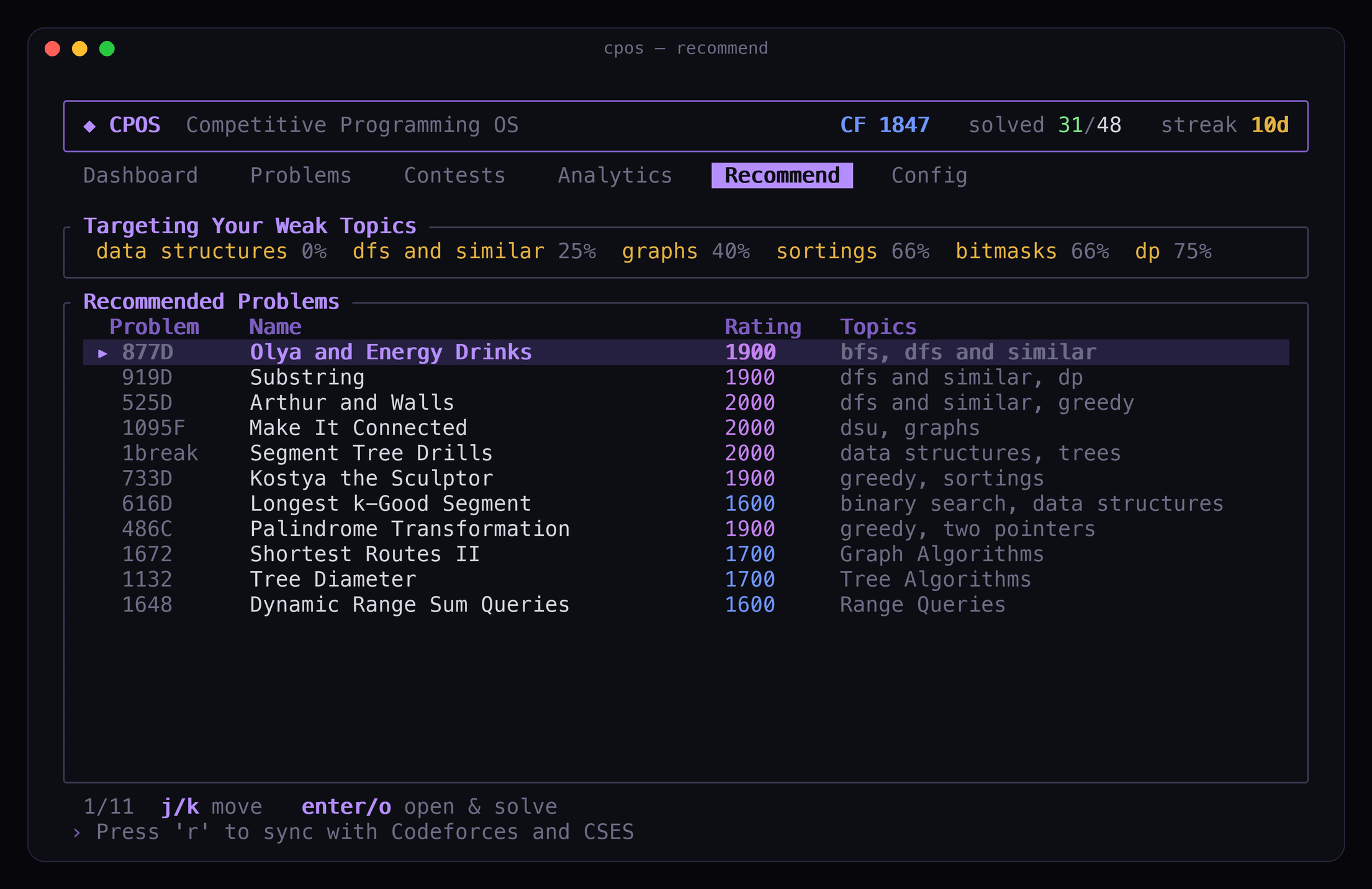Screen dimensions: 1372x889
Task: Select Kostya the Sculptor problem
Action: tap(686, 479)
